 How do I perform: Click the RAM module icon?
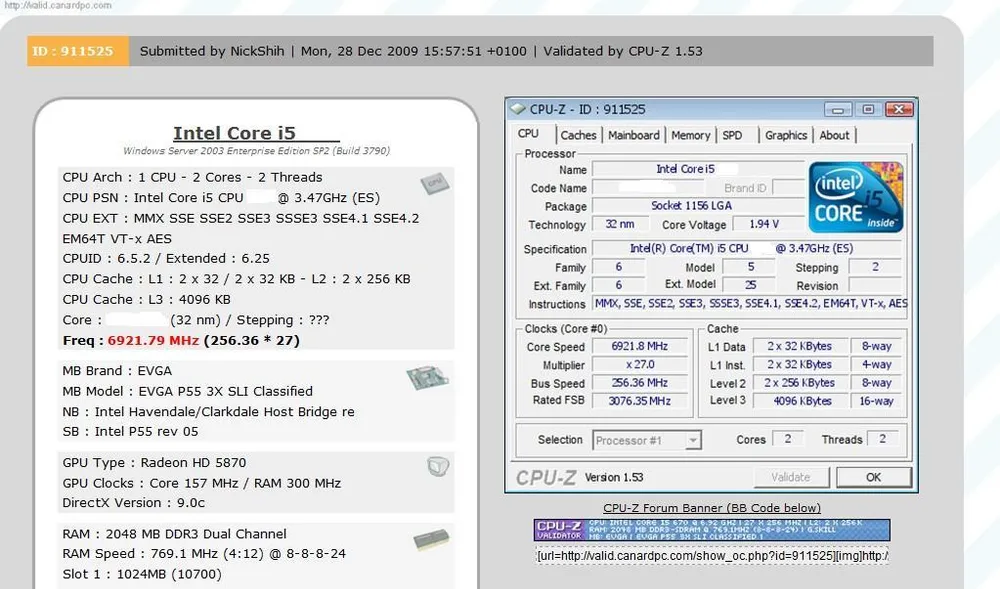[430, 539]
